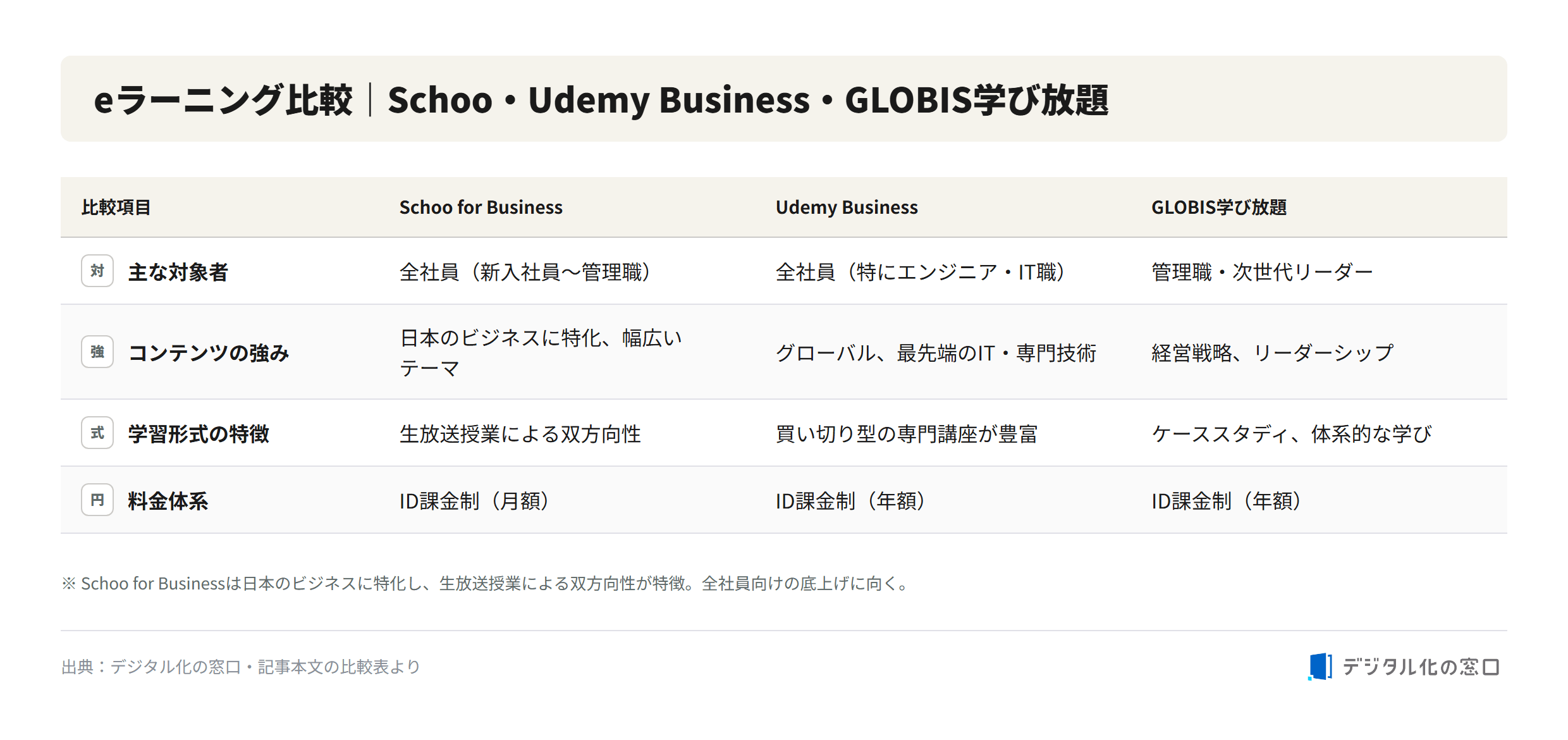Click the 比較項目 header cell
Screen dimensions: 1568x740
coord(116,207)
